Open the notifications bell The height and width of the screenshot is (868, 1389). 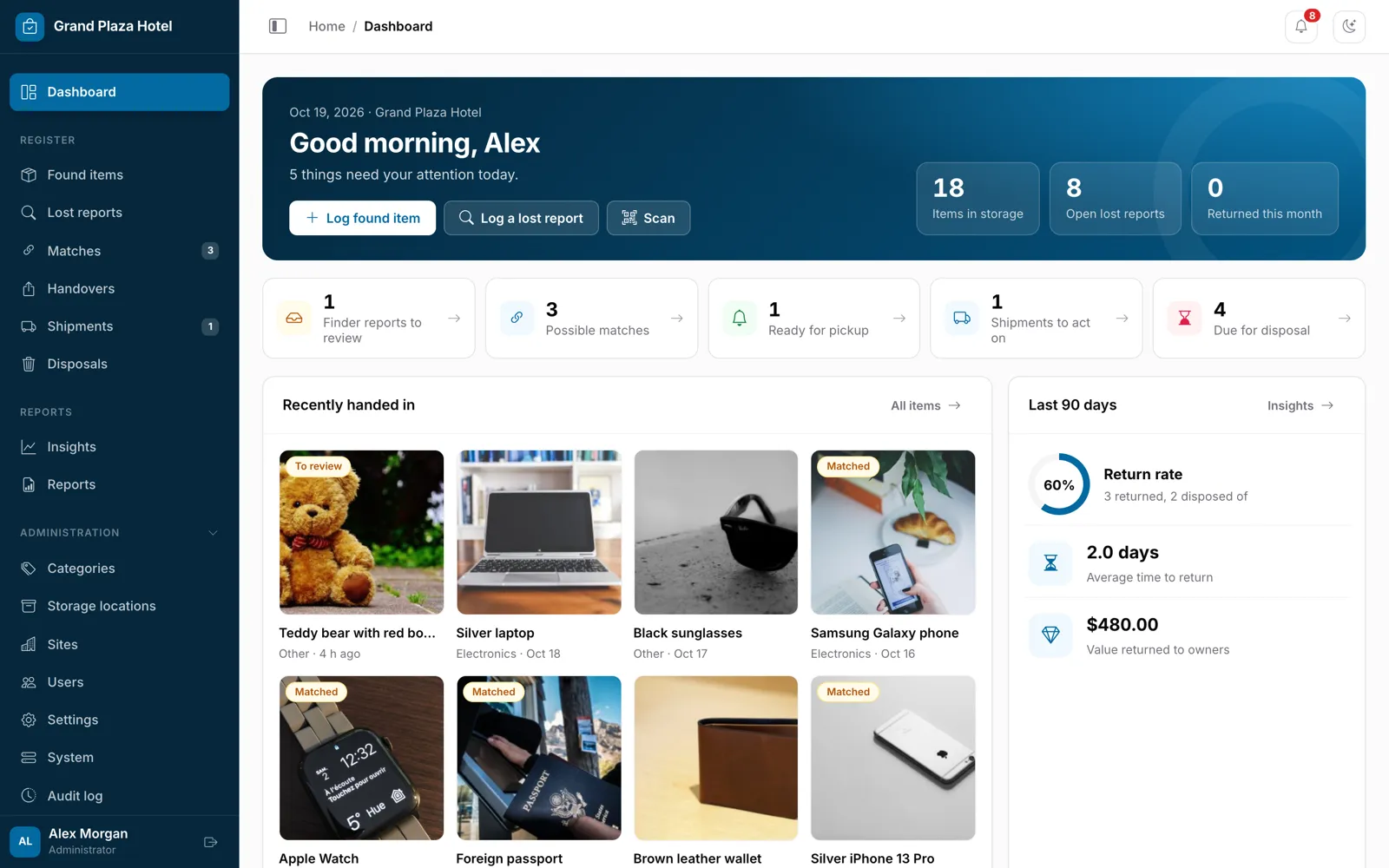click(x=1301, y=26)
